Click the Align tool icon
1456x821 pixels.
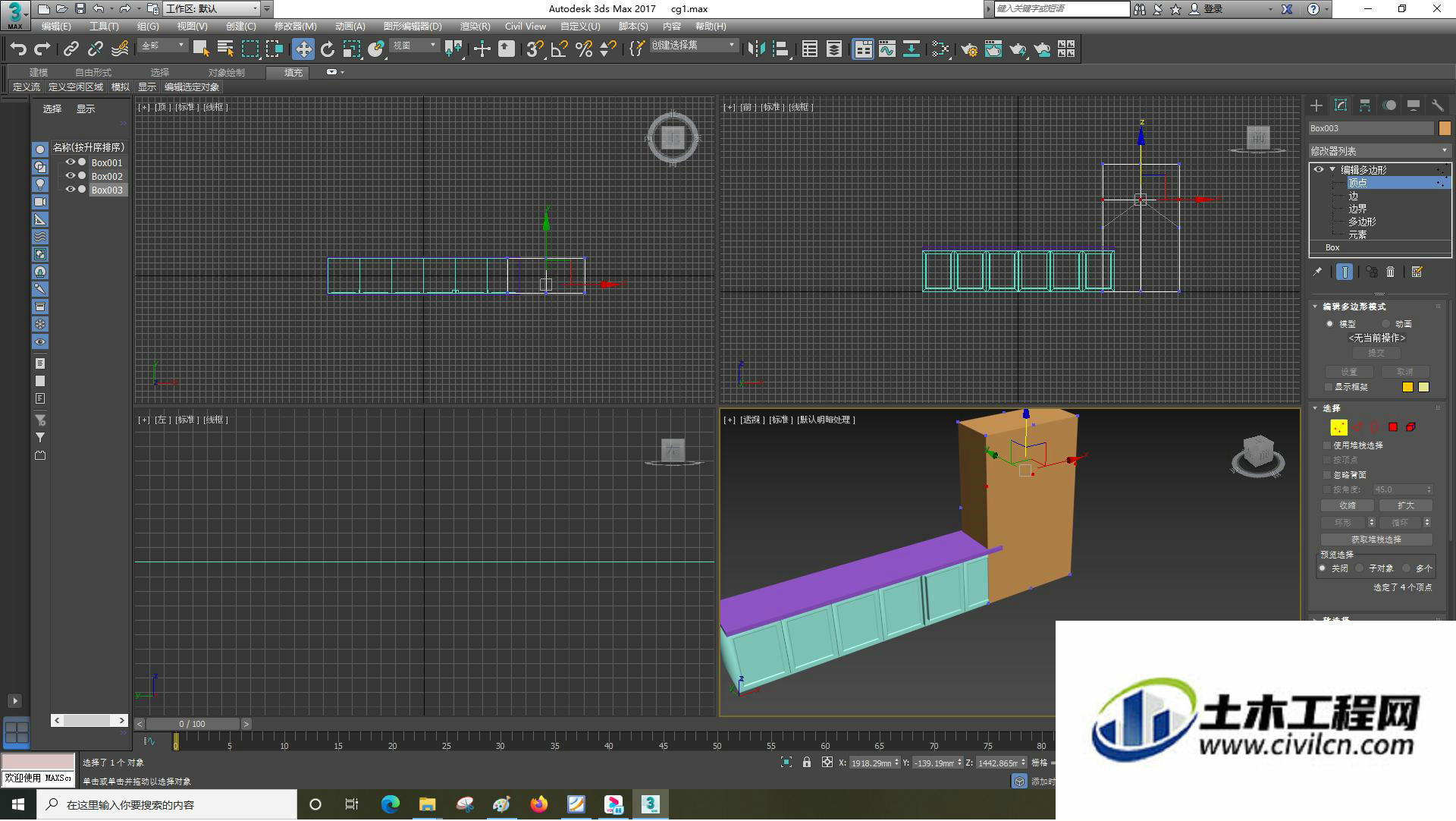click(x=780, y=49)
